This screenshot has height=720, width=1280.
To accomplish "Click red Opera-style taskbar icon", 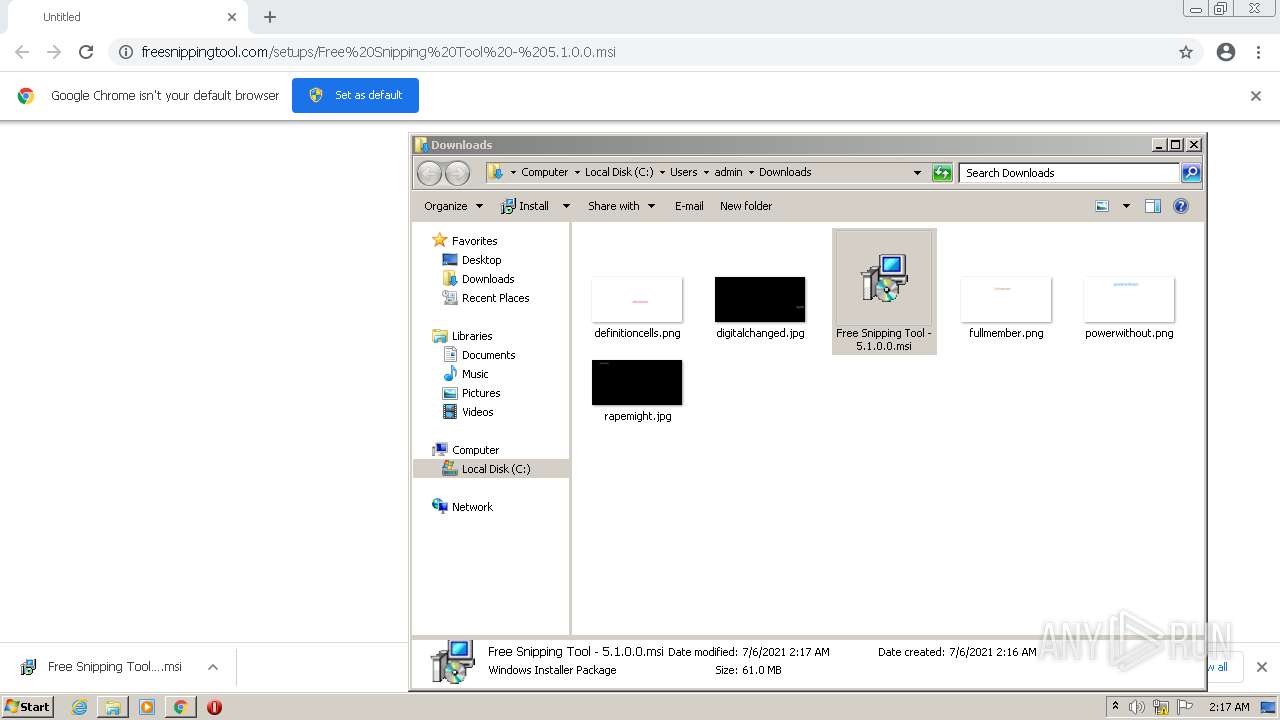I will coord(214,707).
